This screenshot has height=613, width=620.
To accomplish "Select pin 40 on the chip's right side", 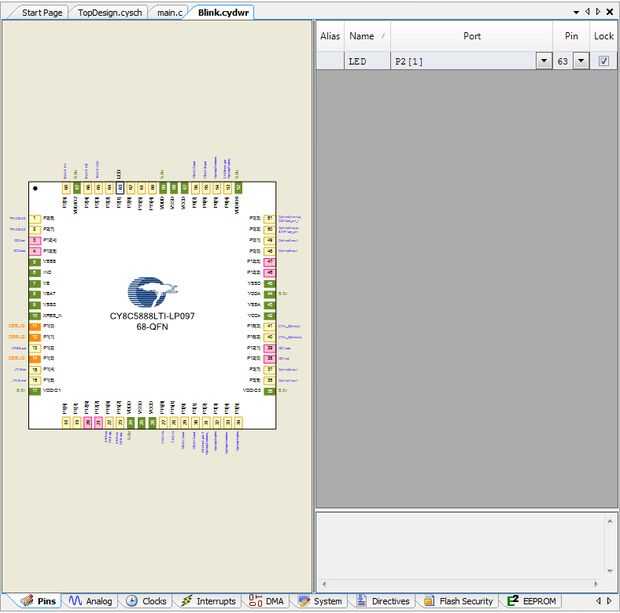I will 269,337.
